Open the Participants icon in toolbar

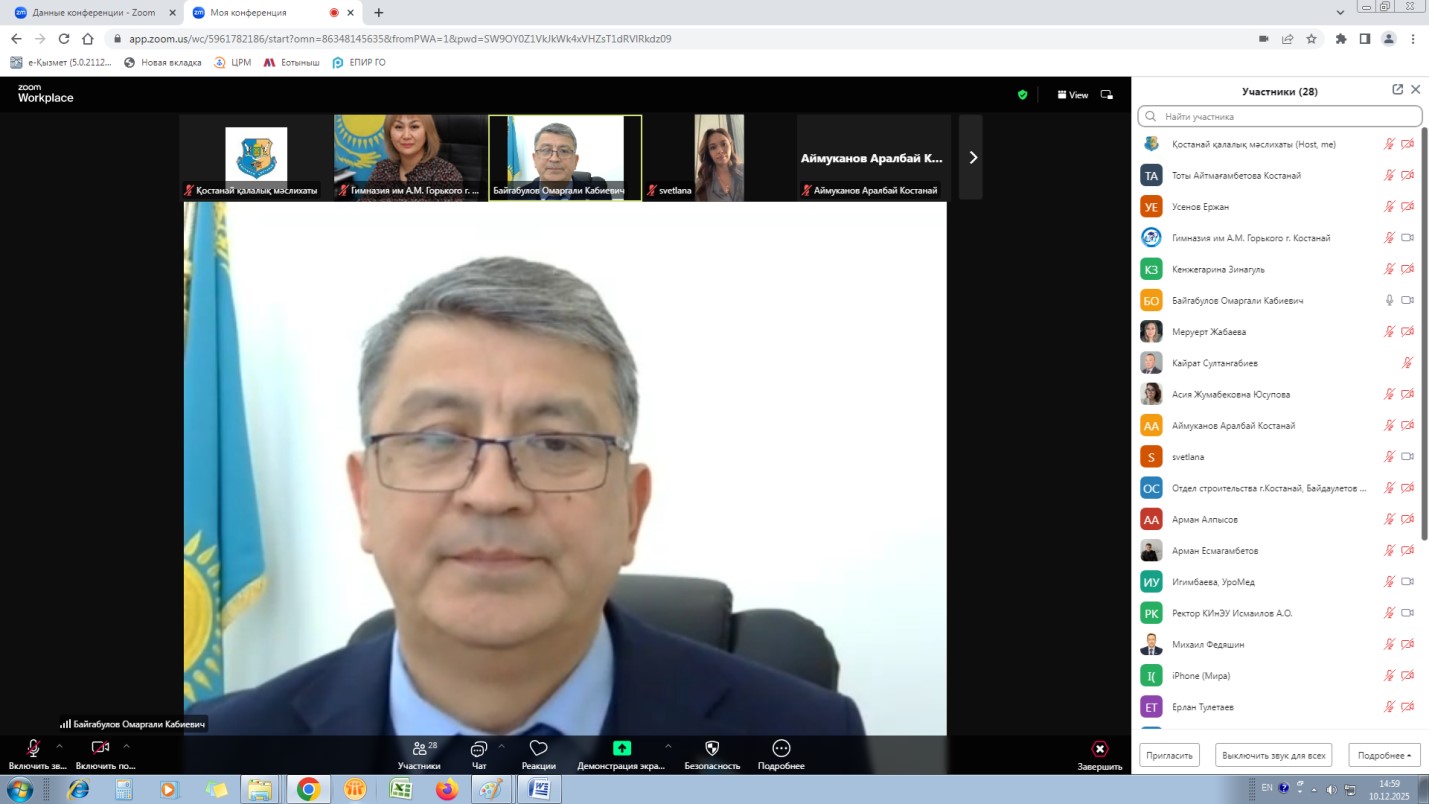[419, 749]
